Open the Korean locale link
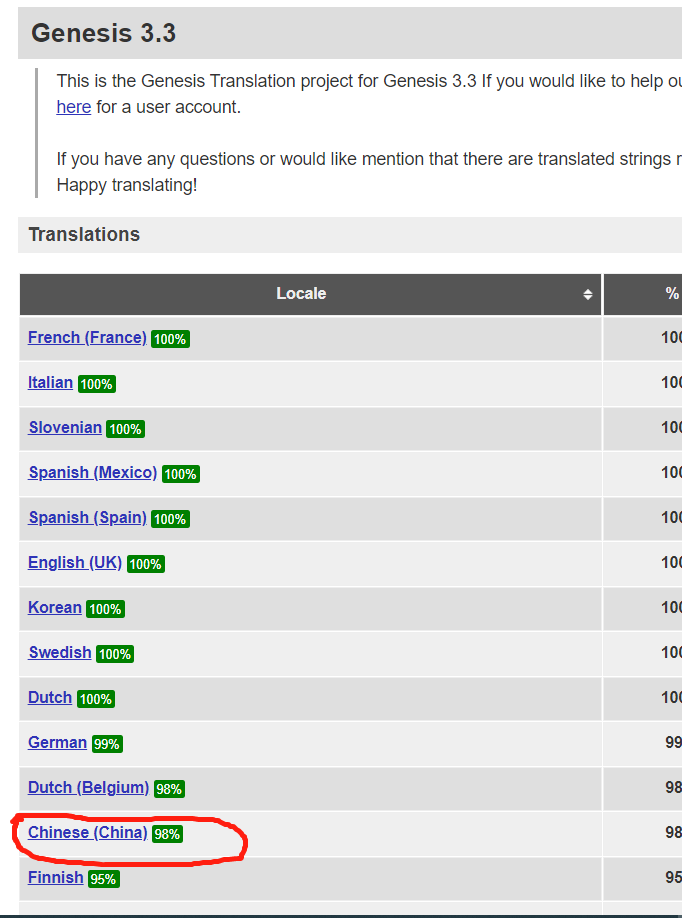 pos(55,608)
